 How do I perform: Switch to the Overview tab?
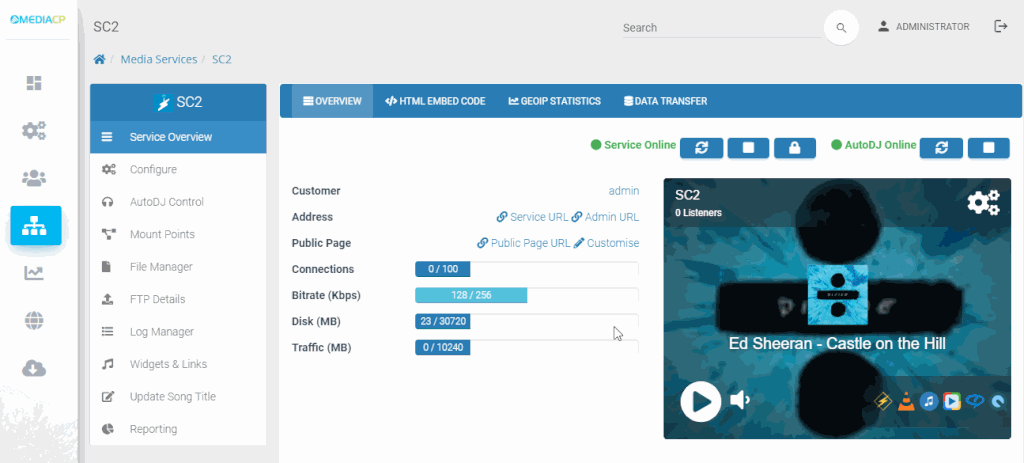click(332, 101)
